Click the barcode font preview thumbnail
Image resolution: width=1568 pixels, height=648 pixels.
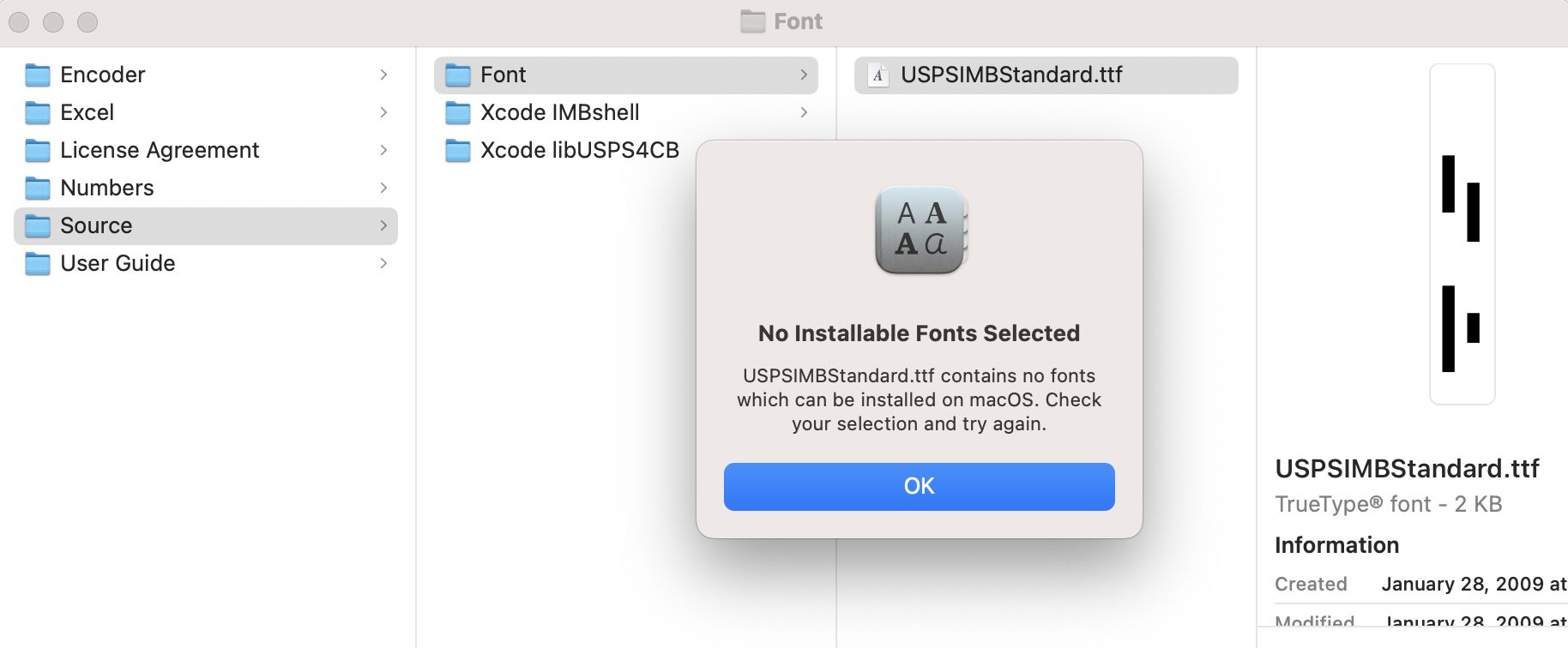point(1462,234)
